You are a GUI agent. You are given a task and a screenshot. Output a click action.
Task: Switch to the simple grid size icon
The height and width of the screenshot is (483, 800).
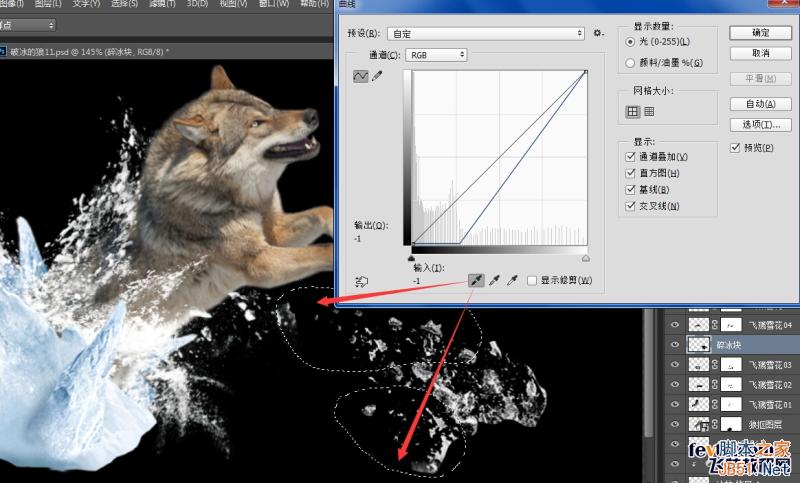coord(633,111)
